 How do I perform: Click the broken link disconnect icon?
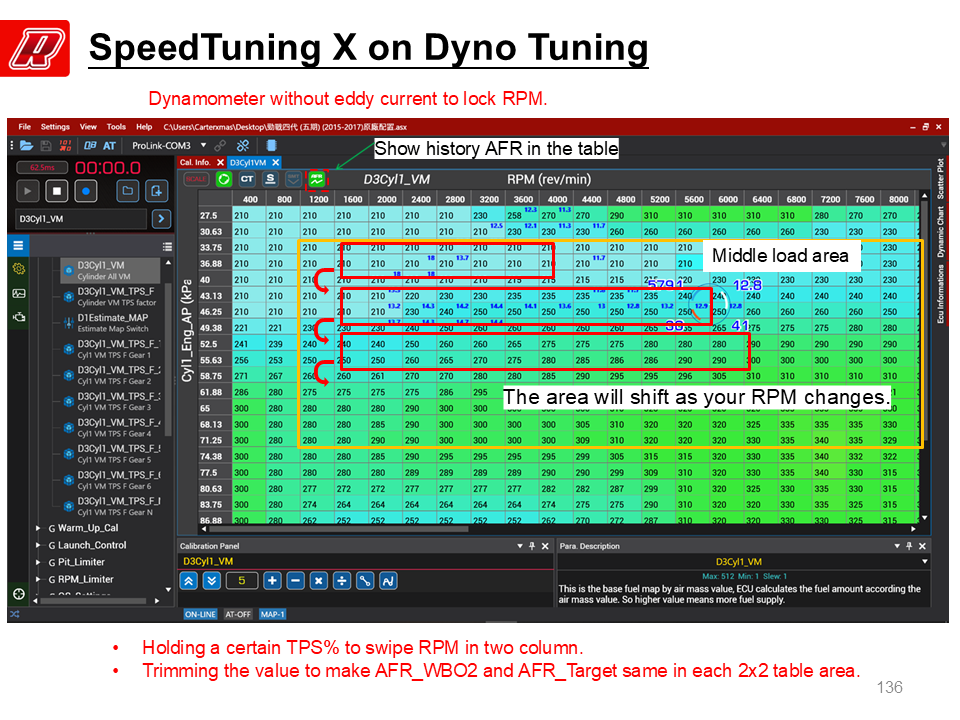pyautogui.click(x=243, y=146)
